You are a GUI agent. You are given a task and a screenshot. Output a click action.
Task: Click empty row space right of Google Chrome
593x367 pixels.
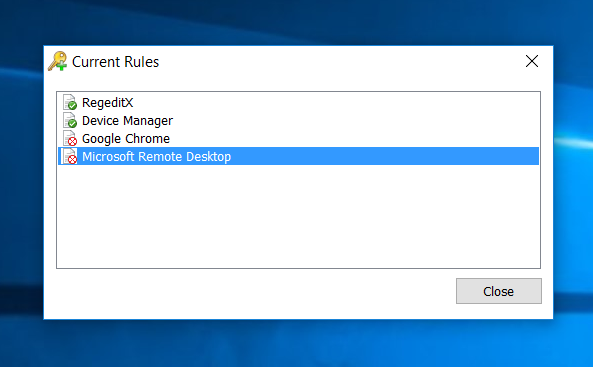tap(355, 139)
